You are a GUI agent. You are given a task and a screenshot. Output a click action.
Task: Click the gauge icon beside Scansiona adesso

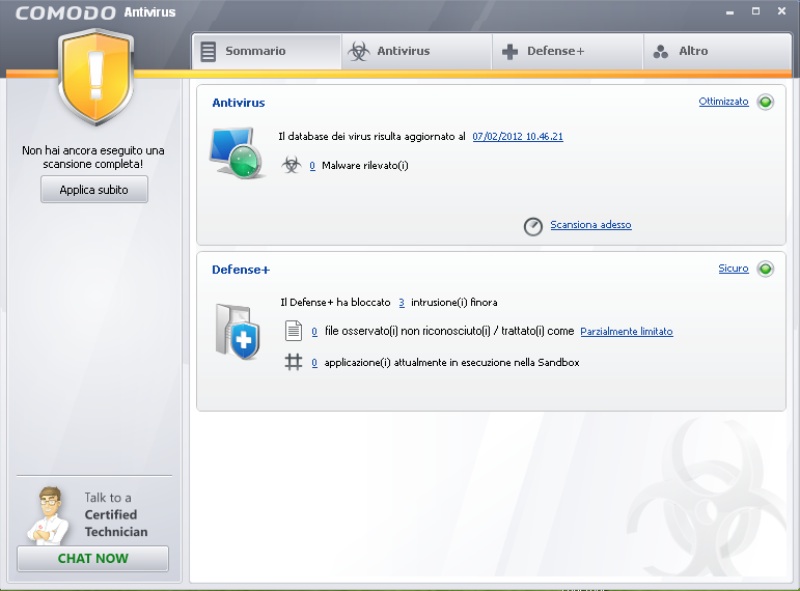533,226
